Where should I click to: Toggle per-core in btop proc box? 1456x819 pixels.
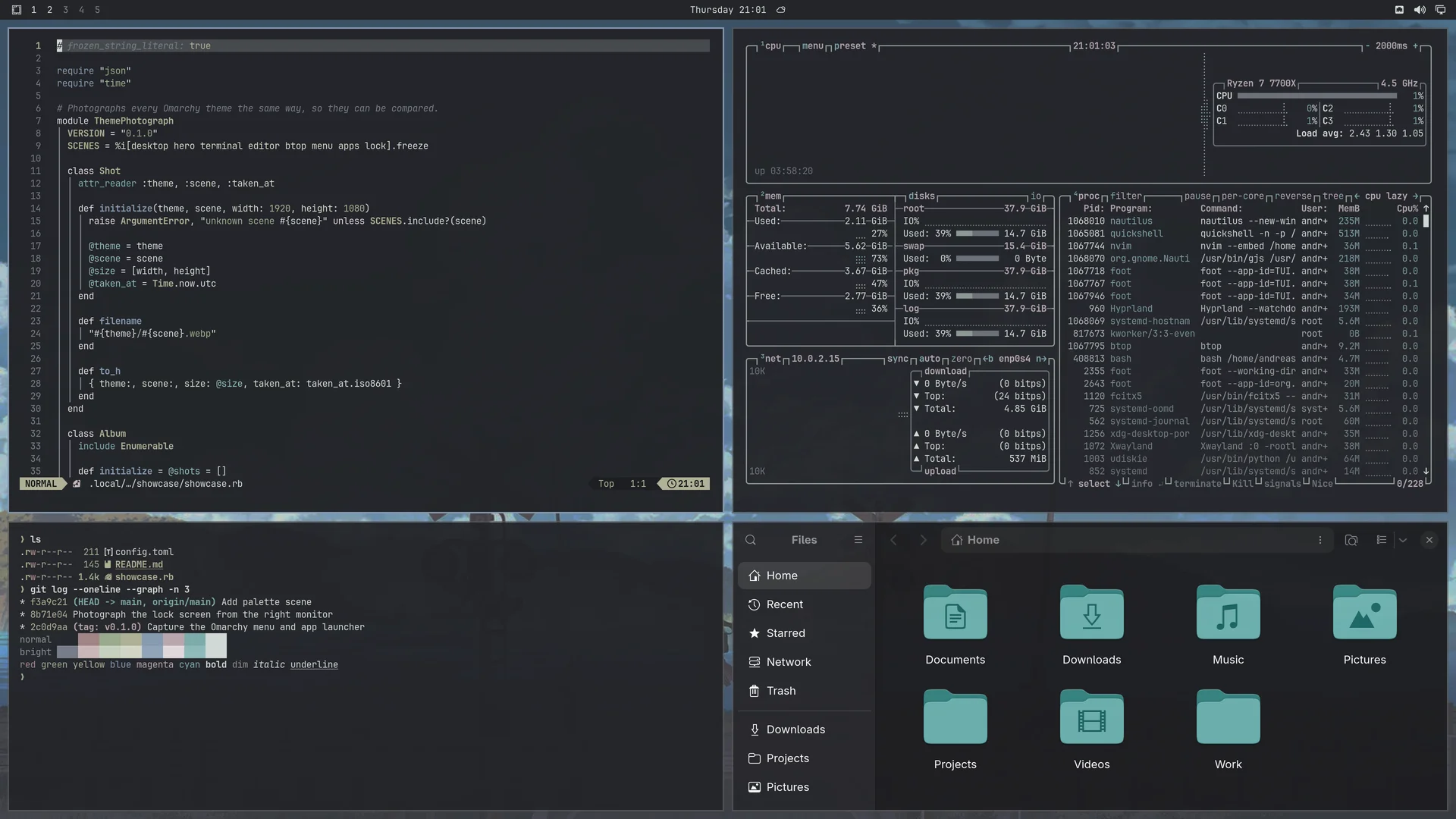(1242, 196)
